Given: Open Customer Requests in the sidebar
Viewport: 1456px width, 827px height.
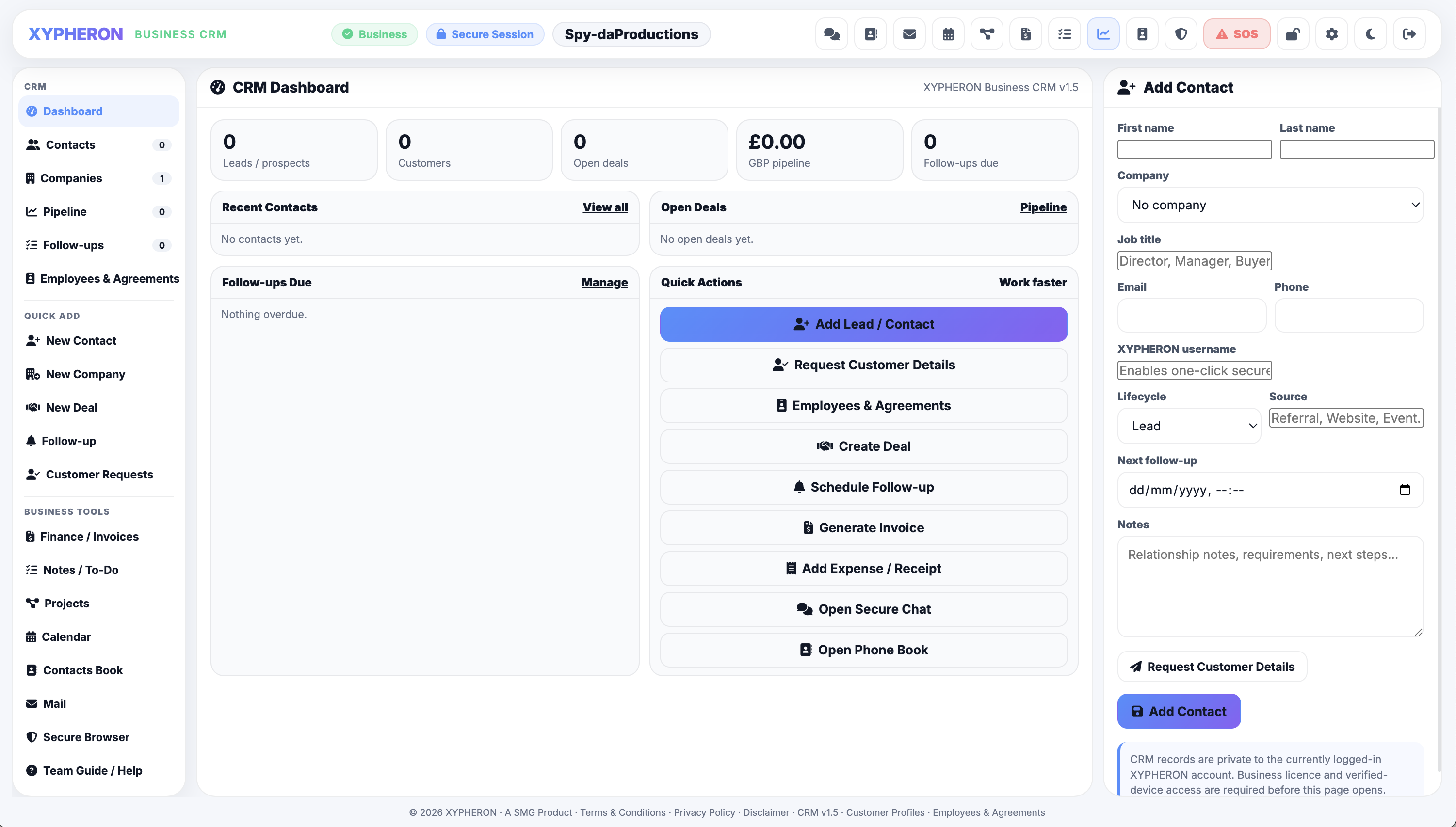Looking at the screenshot, I should (x=99, y=475).
